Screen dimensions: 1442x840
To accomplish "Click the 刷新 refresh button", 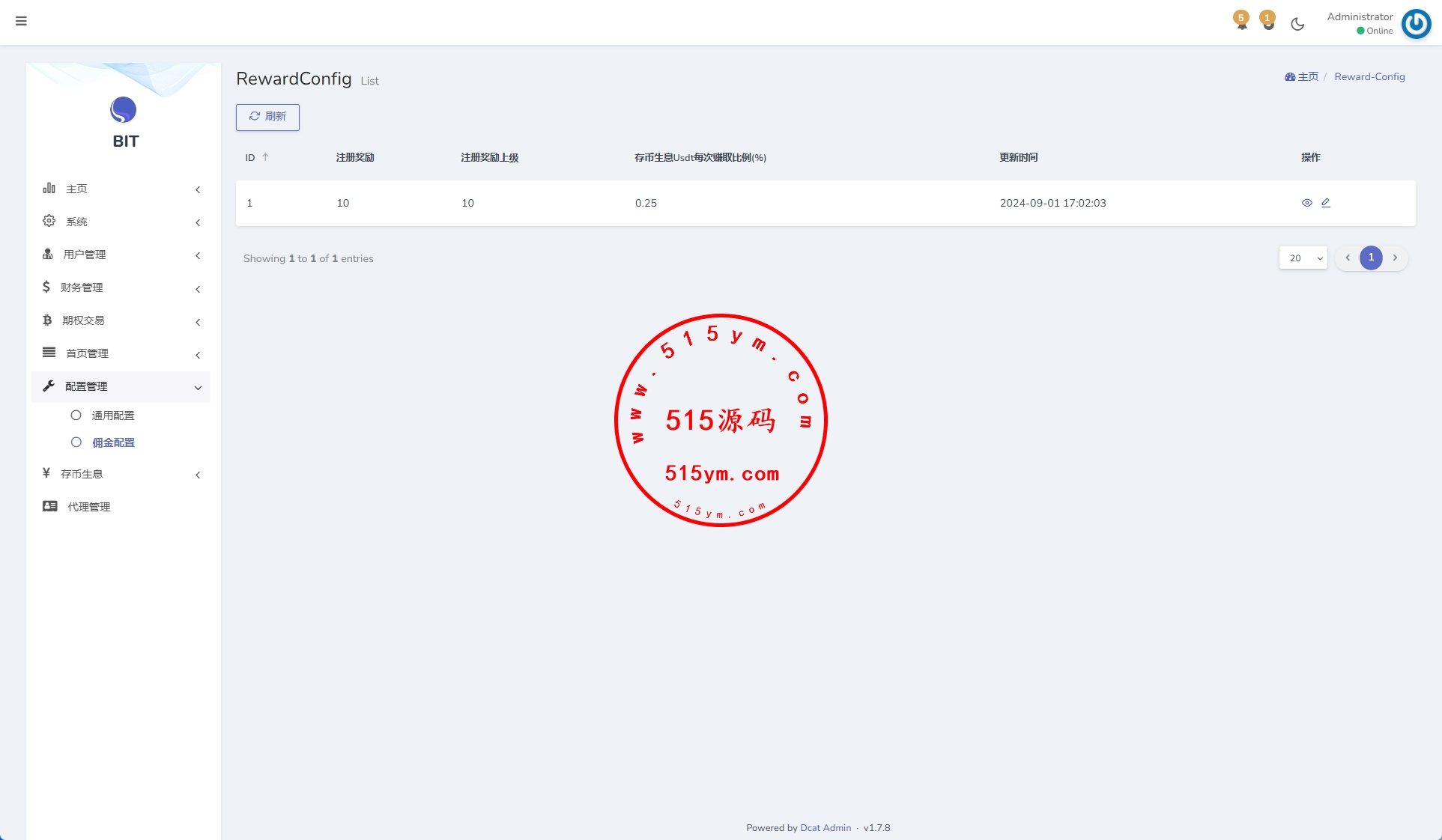I will pyautogui.click(x=267, y=117).
